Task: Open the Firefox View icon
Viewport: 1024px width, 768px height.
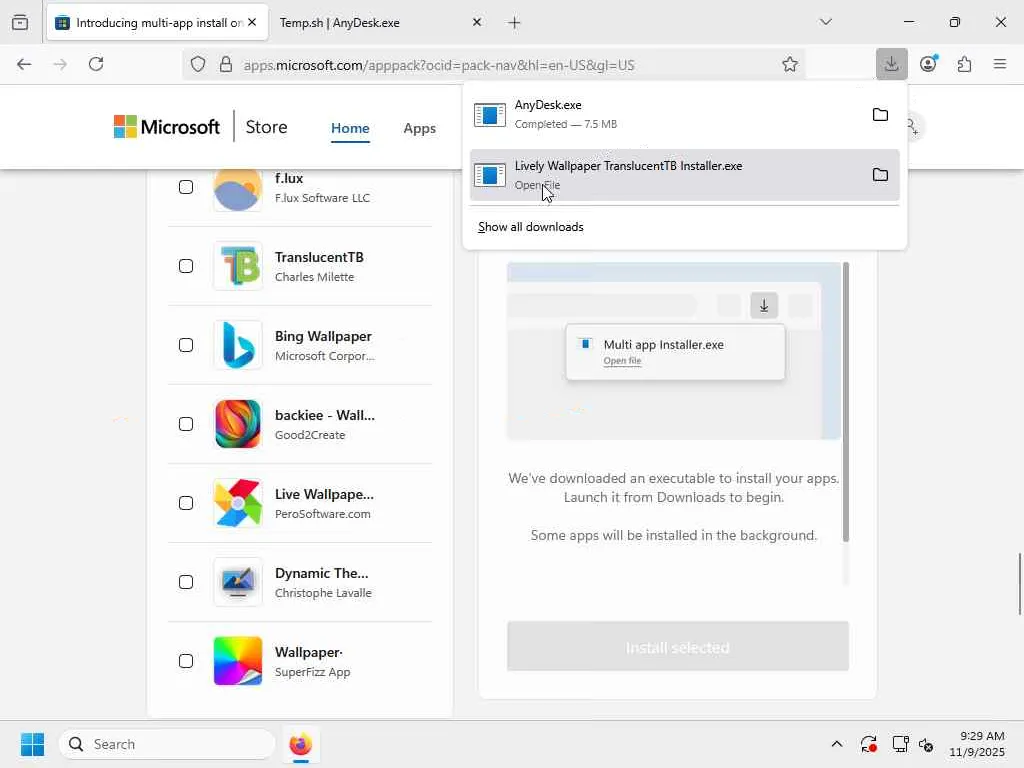Action: point(20,22)
